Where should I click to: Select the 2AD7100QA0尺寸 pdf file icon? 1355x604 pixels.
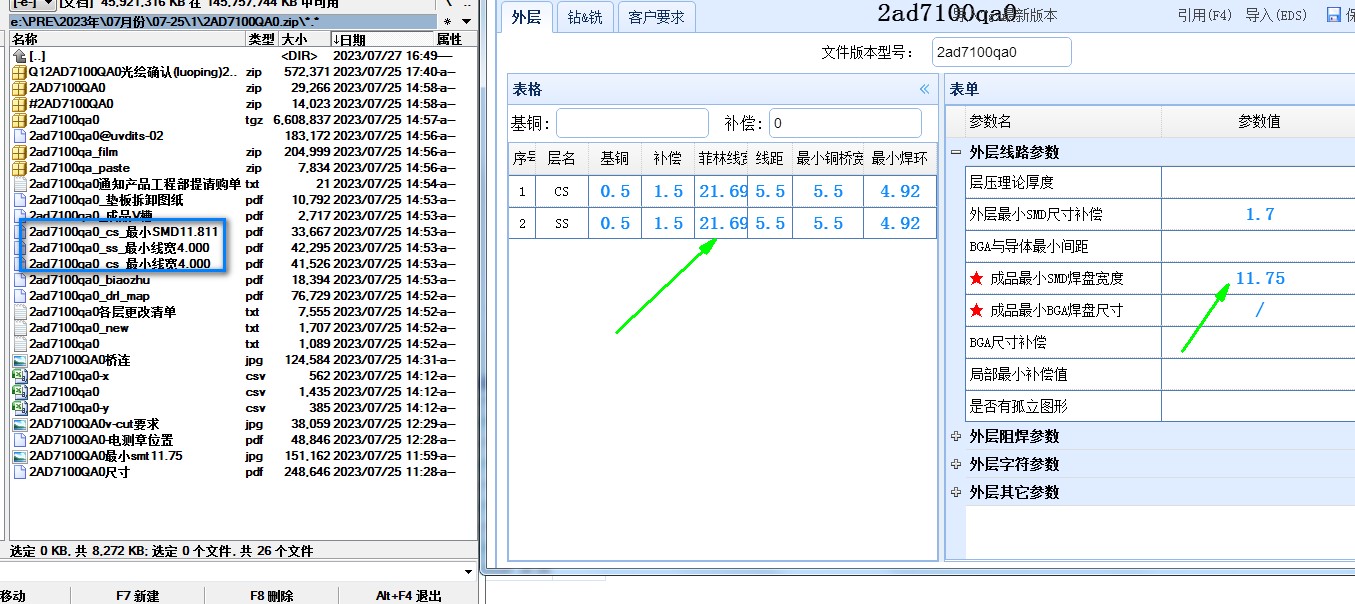pos(19,472)
